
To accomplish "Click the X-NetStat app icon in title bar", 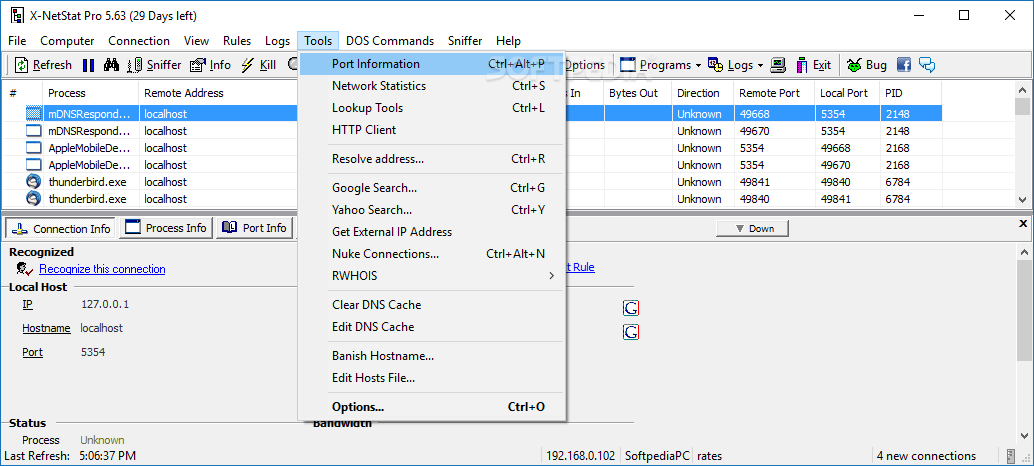I will point(18,16).
